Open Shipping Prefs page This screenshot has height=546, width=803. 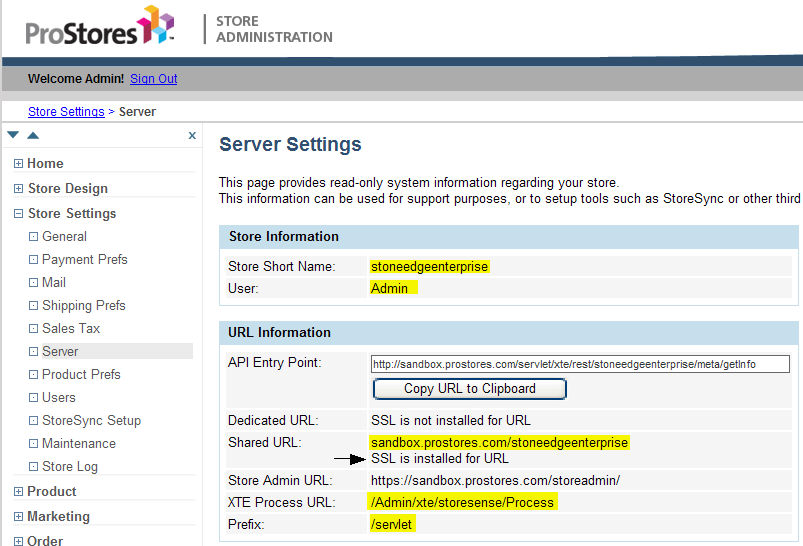(x=83, y=306)
